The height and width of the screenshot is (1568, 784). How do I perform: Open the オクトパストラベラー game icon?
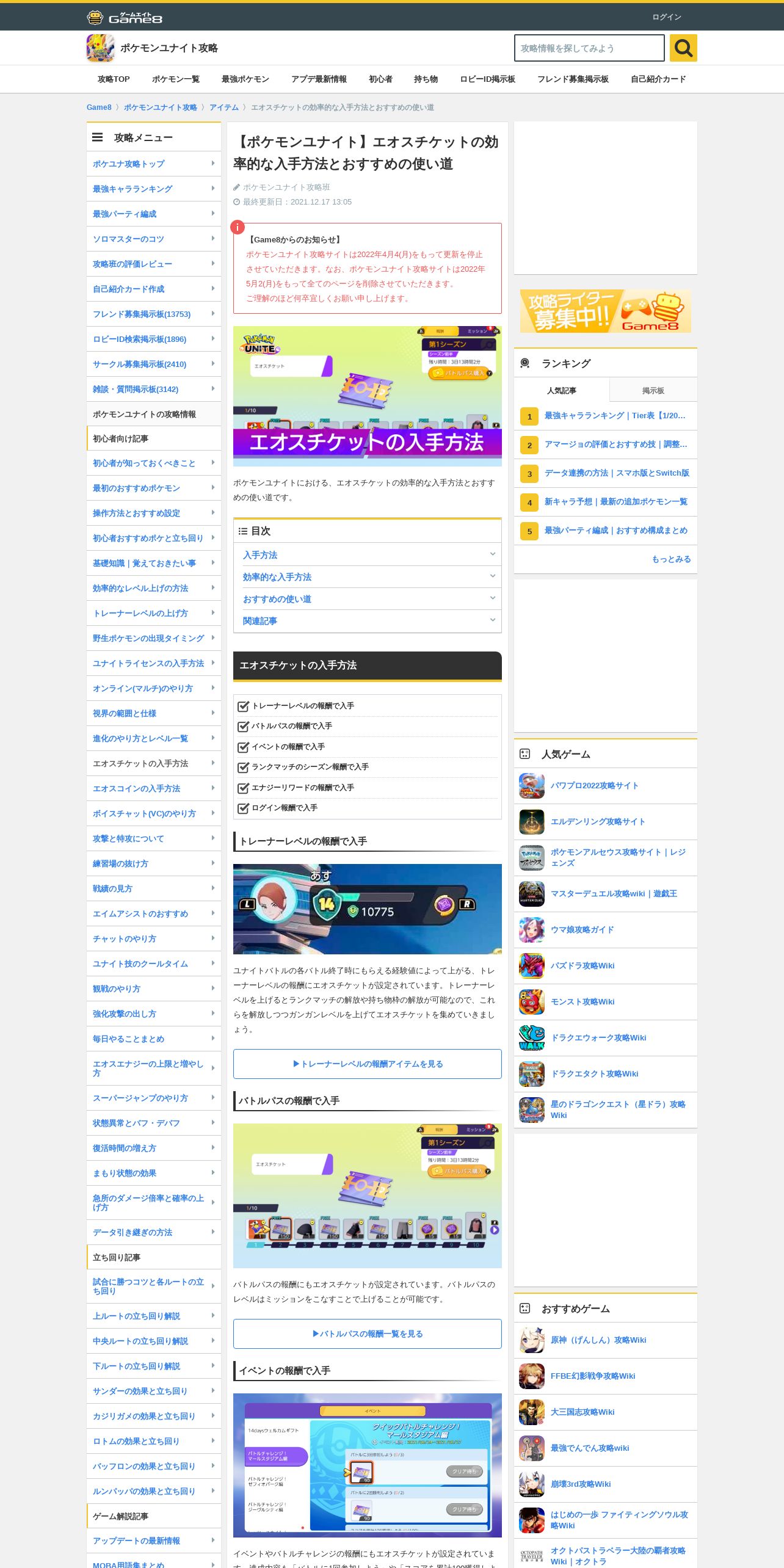[532, 1555]
